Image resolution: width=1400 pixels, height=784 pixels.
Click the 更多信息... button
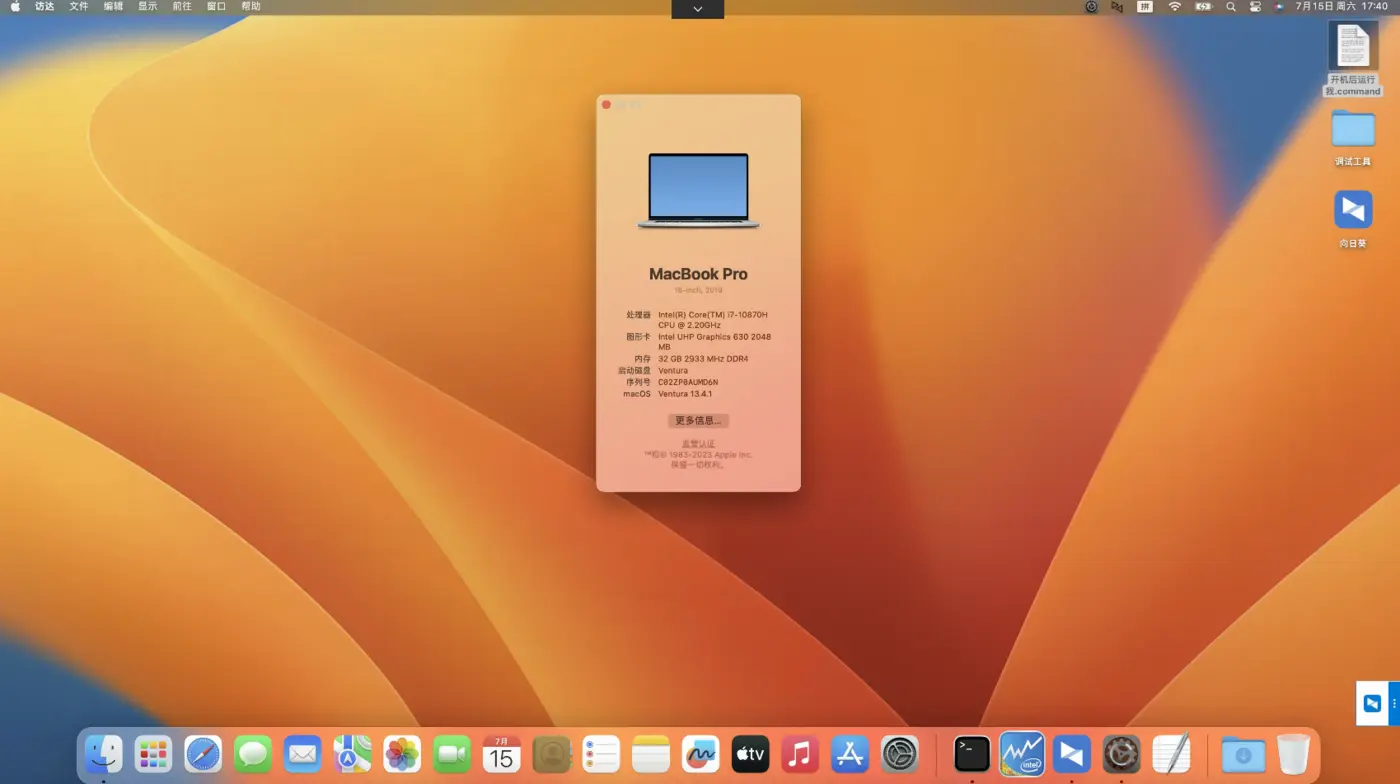coord(697,420)
